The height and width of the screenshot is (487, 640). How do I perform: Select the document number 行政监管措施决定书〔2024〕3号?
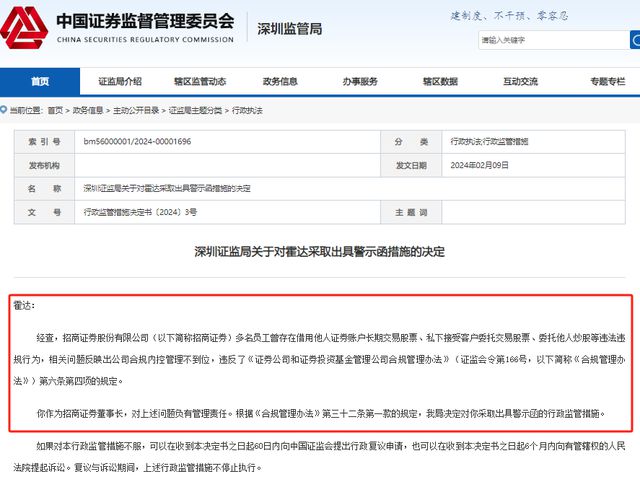coord(140,212)
